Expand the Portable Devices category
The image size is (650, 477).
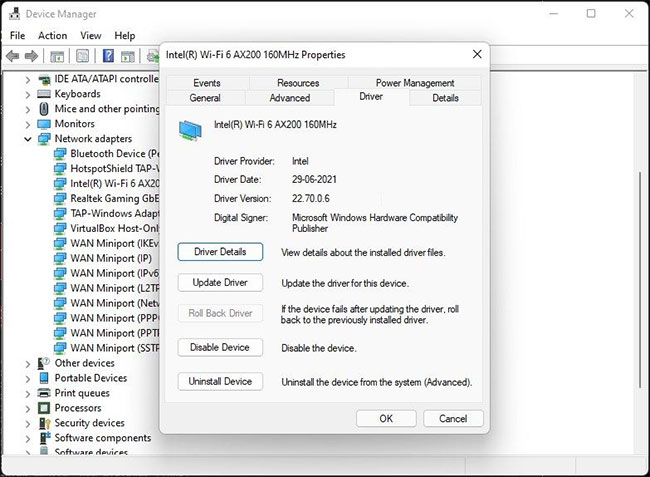[27, 378]
